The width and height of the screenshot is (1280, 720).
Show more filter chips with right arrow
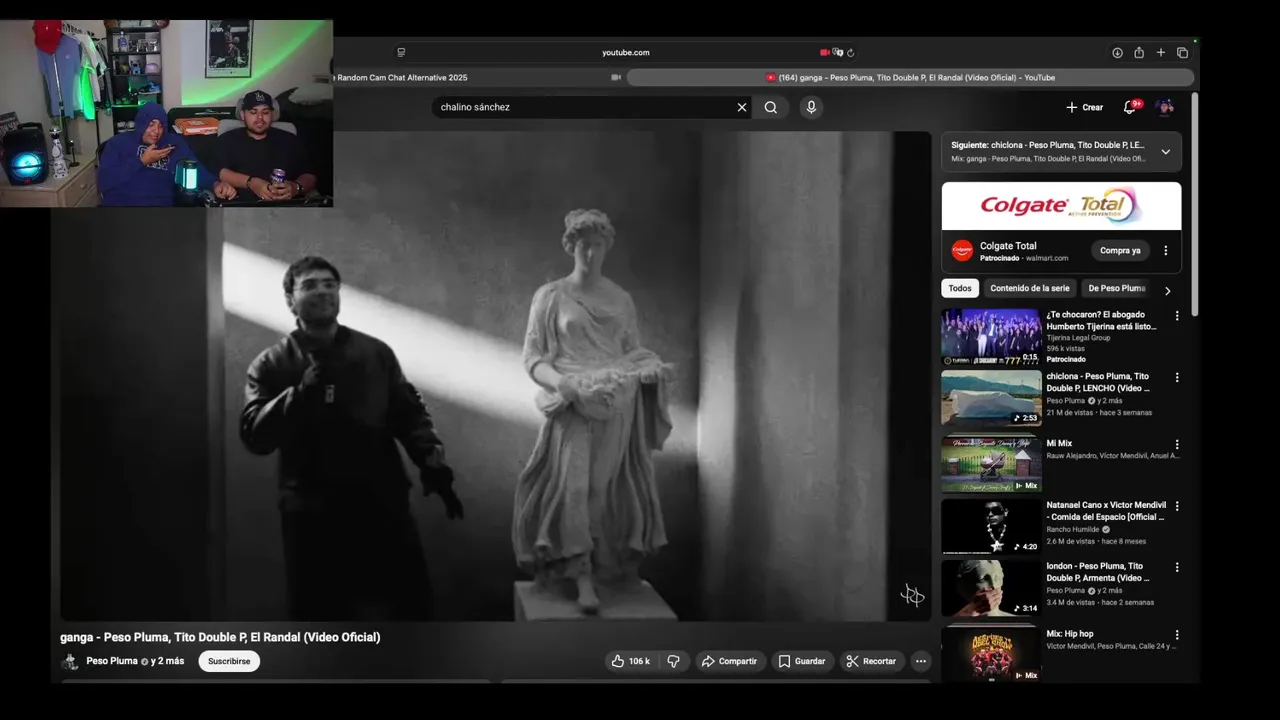click(x=1167, y=291)
